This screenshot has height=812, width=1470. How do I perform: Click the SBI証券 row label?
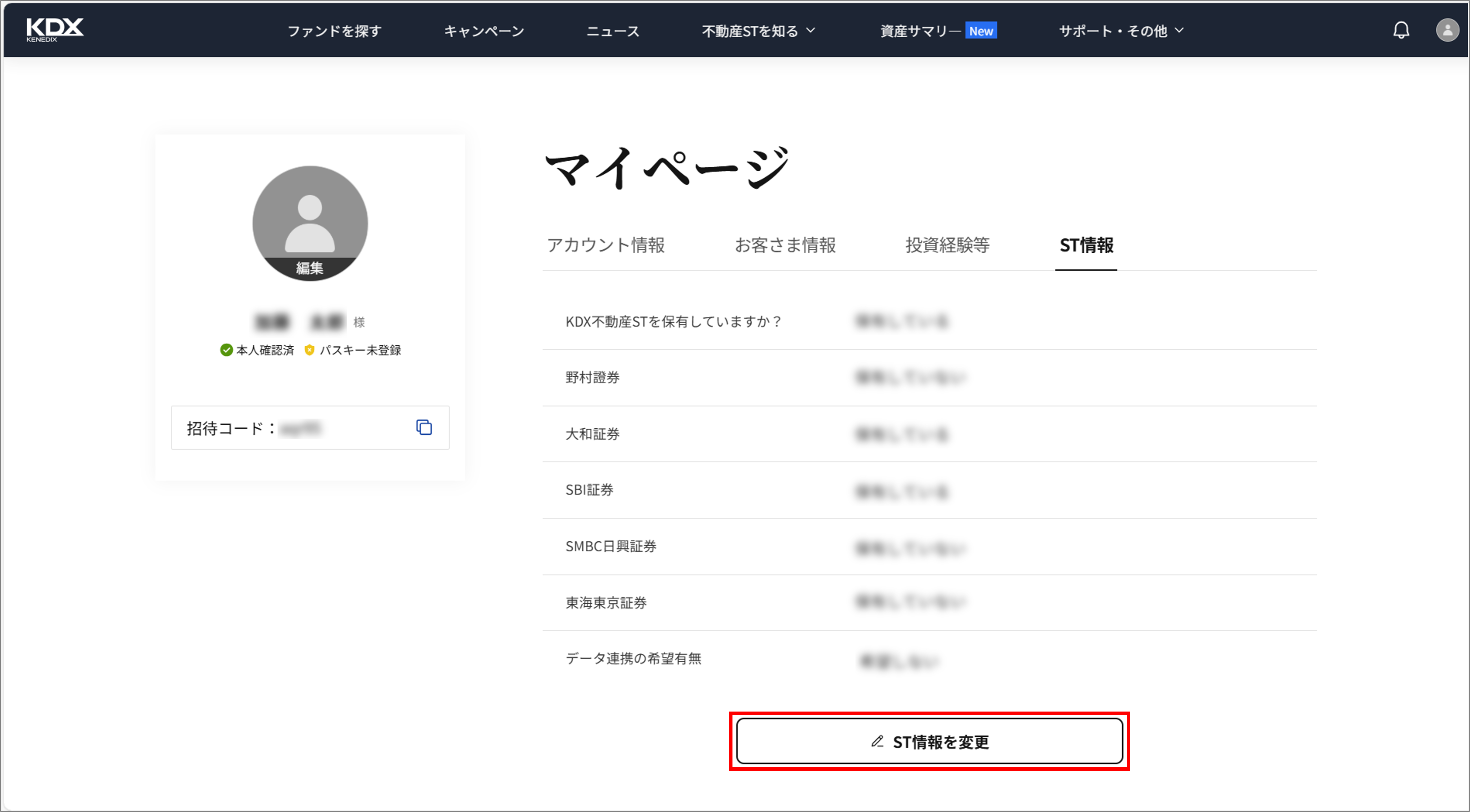coord(589,490)
